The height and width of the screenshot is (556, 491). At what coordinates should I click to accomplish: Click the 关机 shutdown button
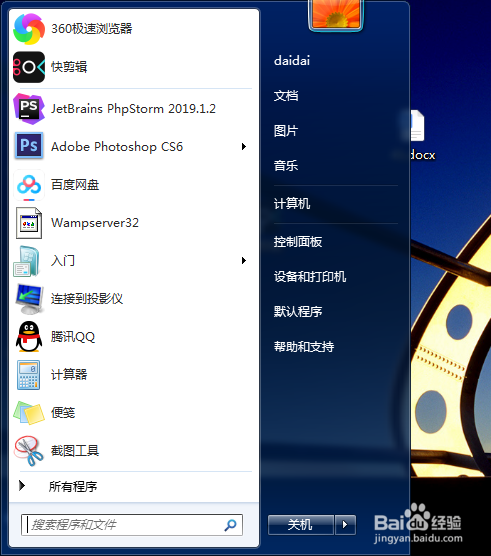(301, 525)
